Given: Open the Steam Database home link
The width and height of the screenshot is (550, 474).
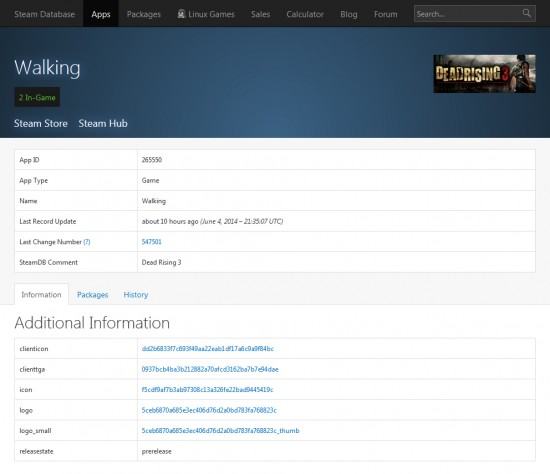Looking at the screenshot, I should 45,14.
